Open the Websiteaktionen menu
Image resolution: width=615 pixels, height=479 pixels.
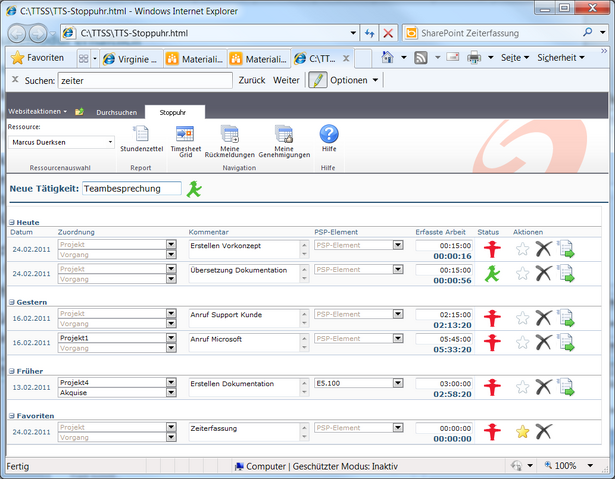[x=38, y=111]
